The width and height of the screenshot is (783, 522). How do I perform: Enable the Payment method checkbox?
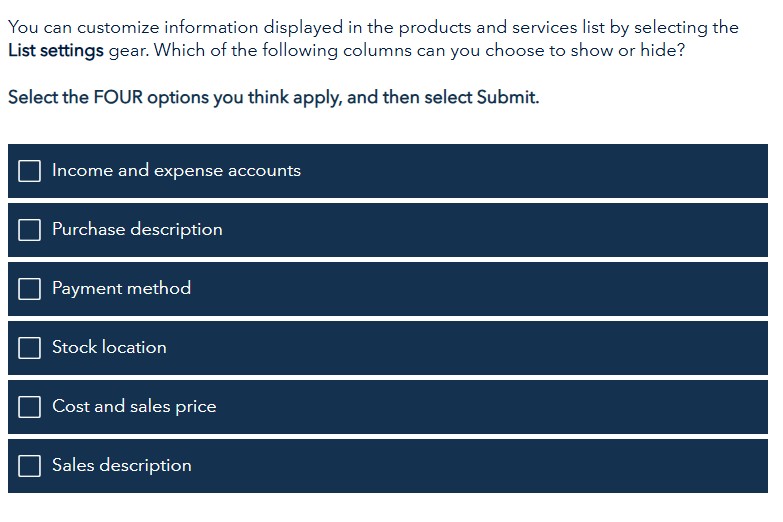29,289
